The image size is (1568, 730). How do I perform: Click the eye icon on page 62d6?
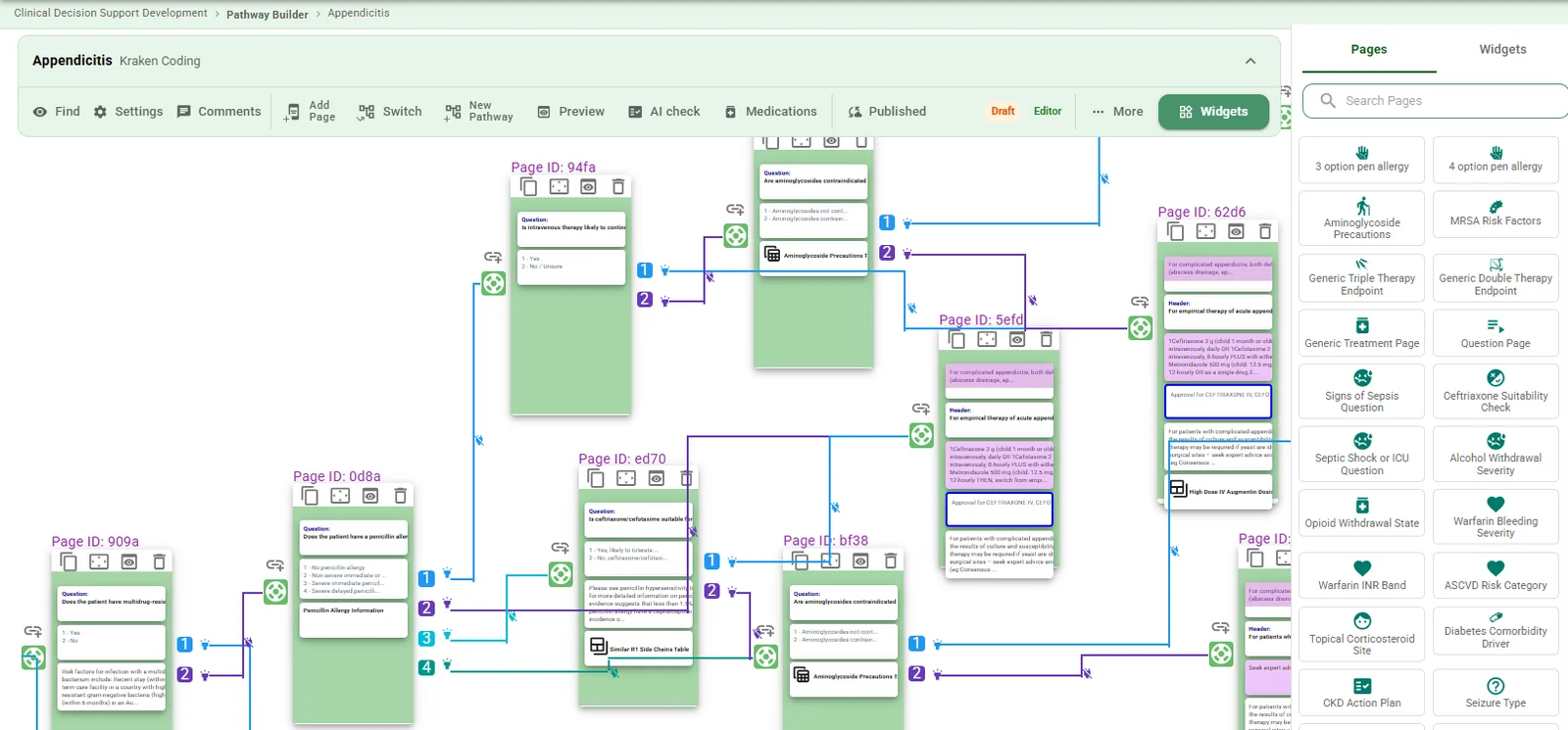tap(1236, 231)
